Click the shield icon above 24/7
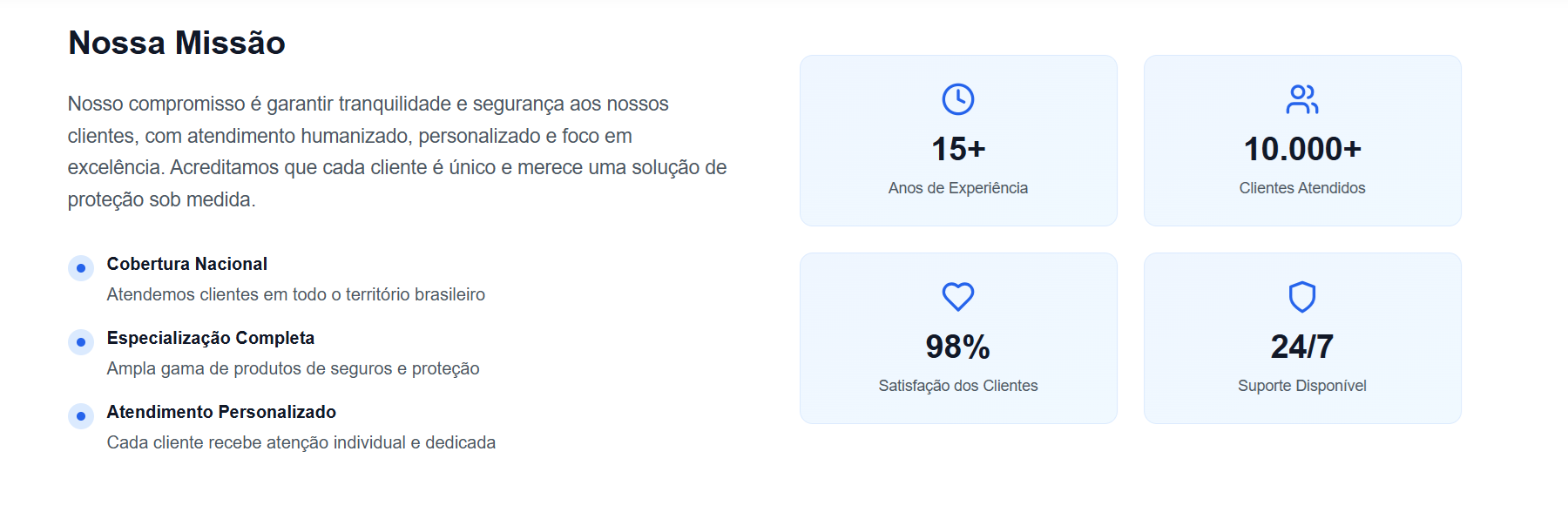1568x519 pixels. (1302, 297)
